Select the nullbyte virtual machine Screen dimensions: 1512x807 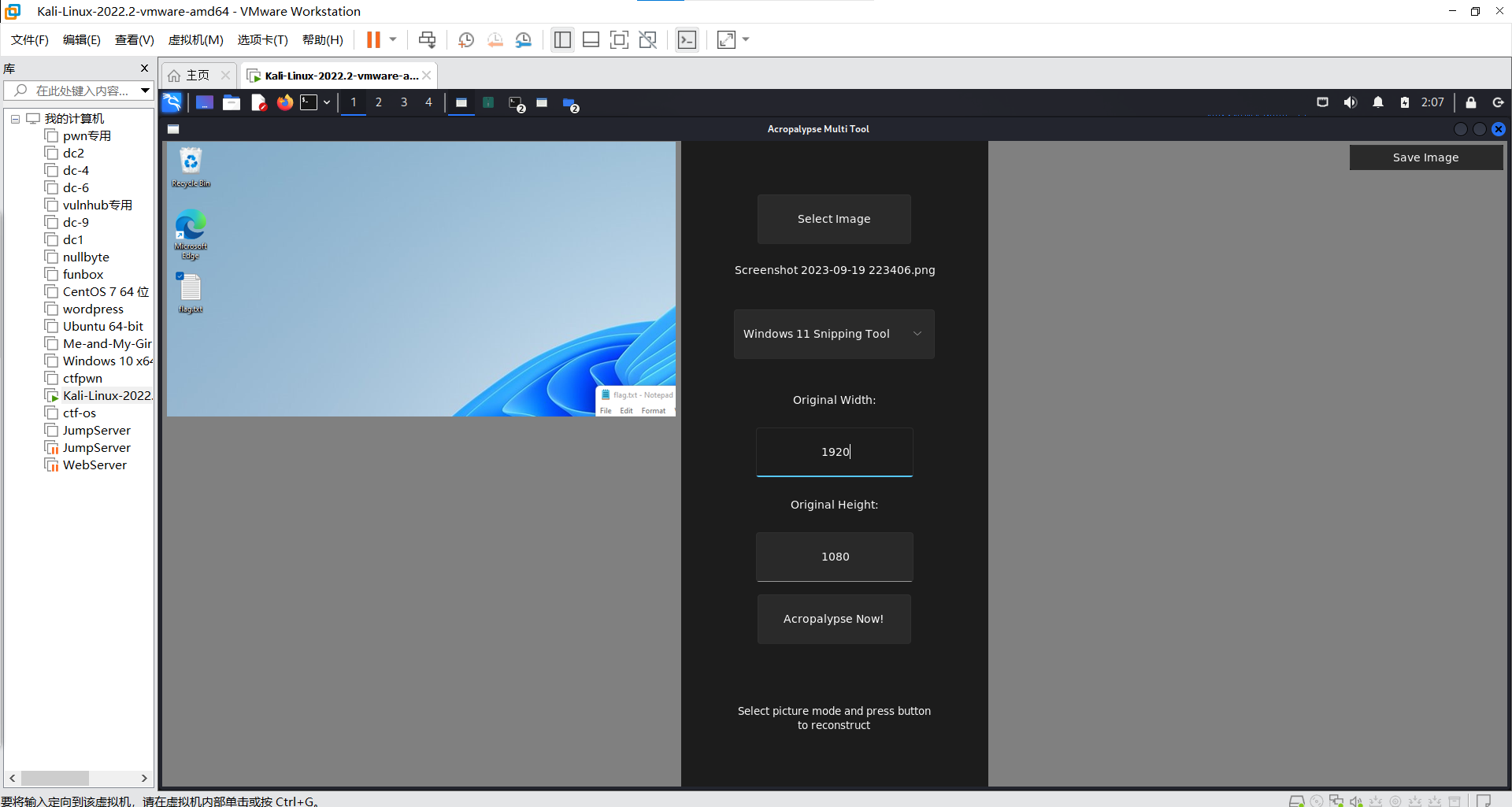coord(86,257)
